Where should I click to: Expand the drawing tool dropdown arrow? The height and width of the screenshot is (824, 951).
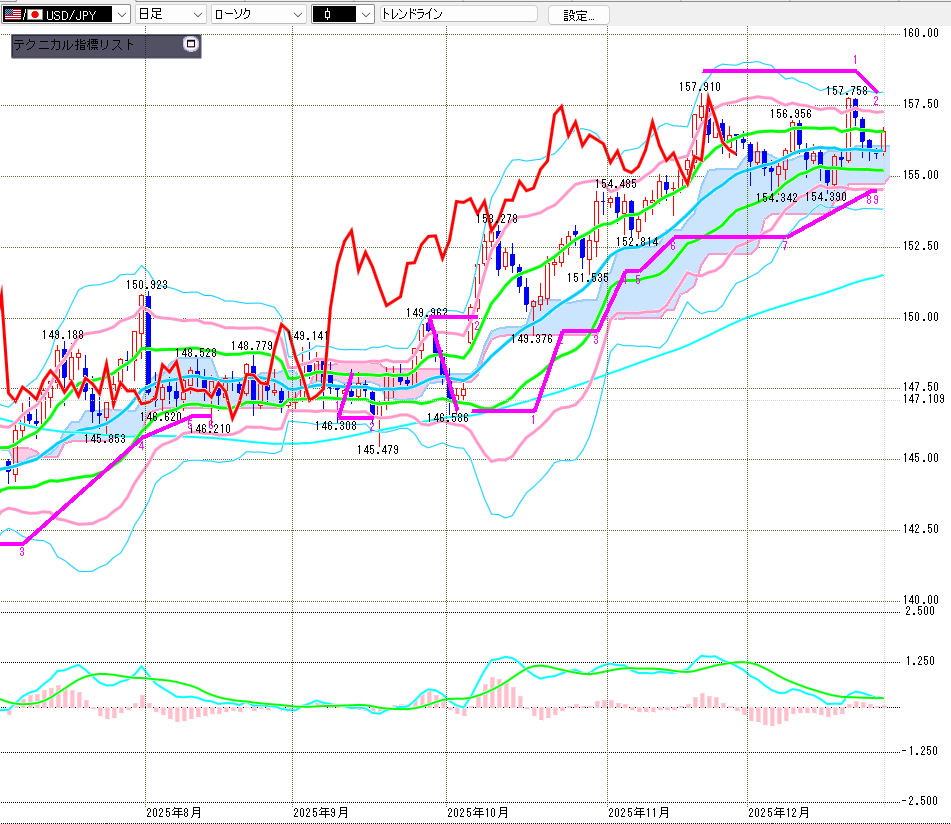point(365,15)
